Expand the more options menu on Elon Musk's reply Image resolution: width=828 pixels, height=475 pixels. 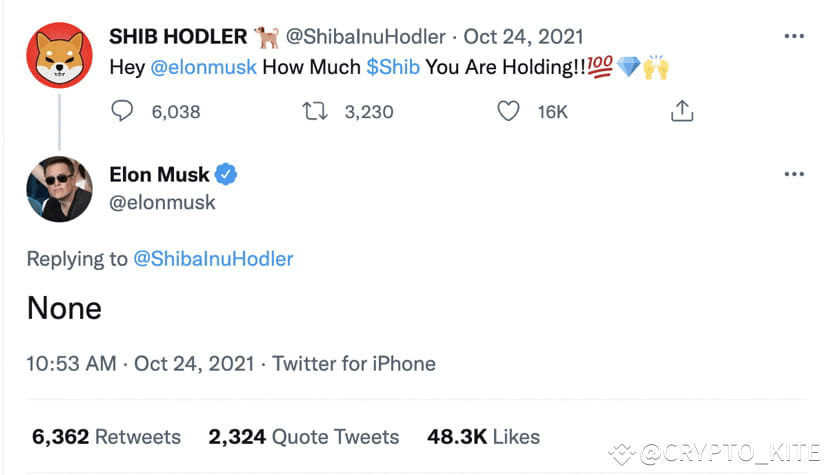point(794,174)
